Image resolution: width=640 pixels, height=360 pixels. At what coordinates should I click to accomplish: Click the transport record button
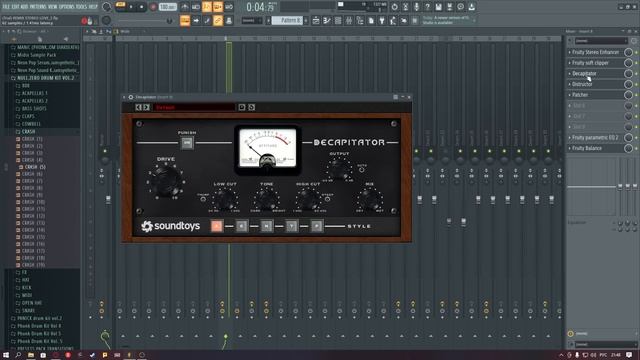153,7
